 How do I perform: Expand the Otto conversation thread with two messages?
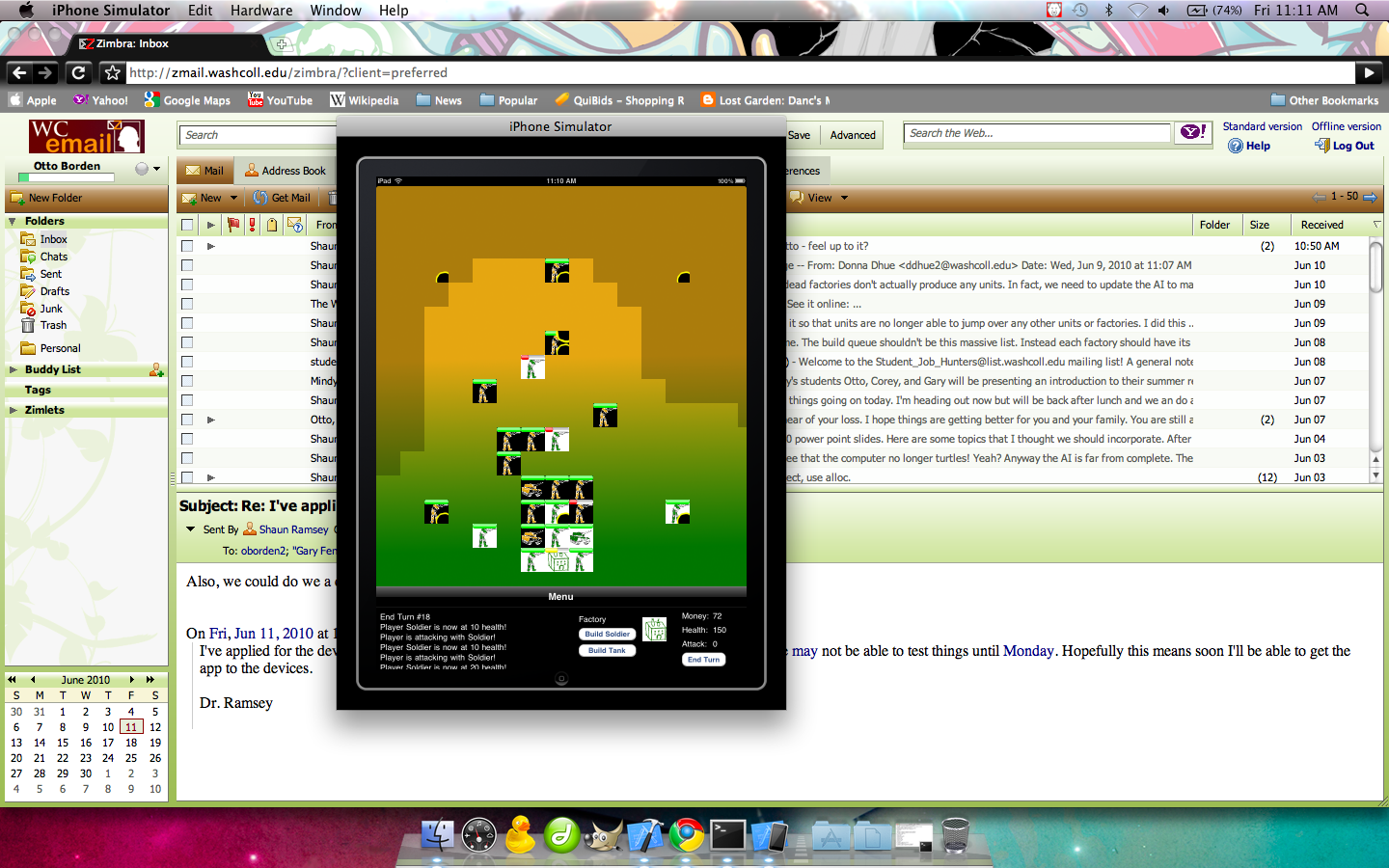pos(210,420)
